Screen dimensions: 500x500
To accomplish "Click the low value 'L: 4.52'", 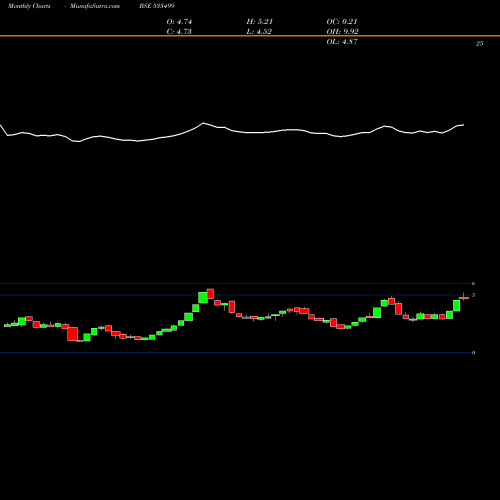I will point(259,32).
